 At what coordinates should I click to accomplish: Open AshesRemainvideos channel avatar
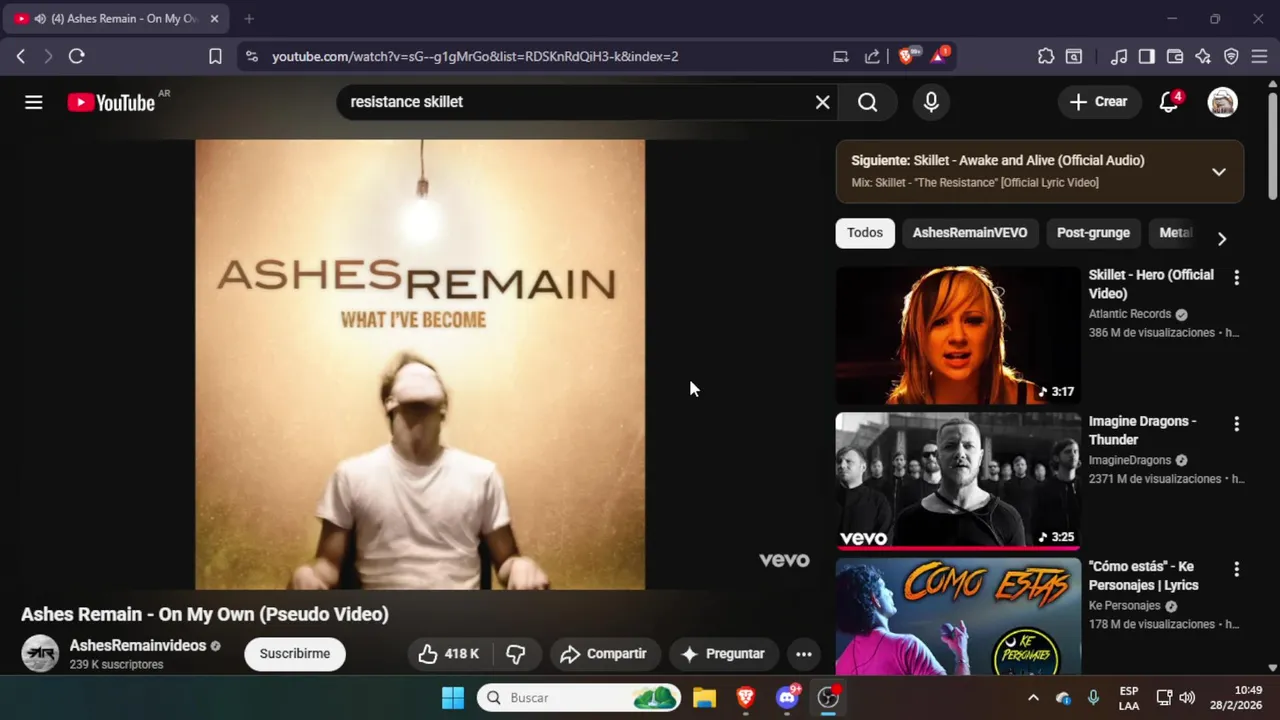coord(40,654)
